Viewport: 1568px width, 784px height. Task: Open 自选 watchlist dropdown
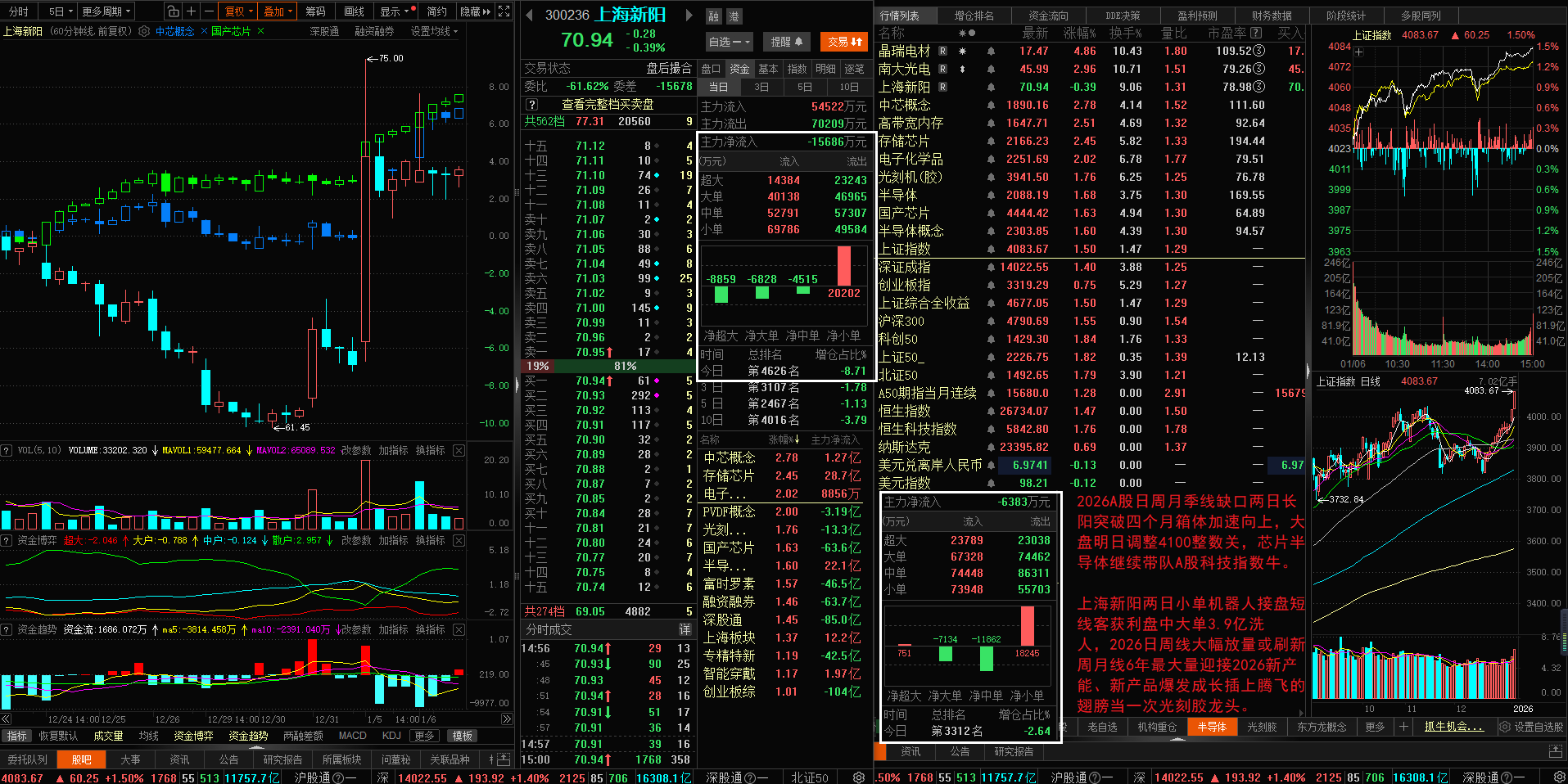[x=729, y=42]
